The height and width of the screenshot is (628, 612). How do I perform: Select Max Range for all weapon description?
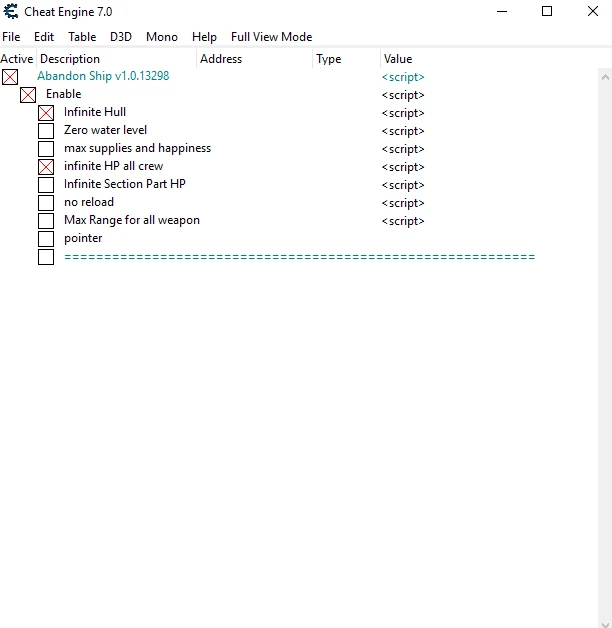click(x=132, y=220)
